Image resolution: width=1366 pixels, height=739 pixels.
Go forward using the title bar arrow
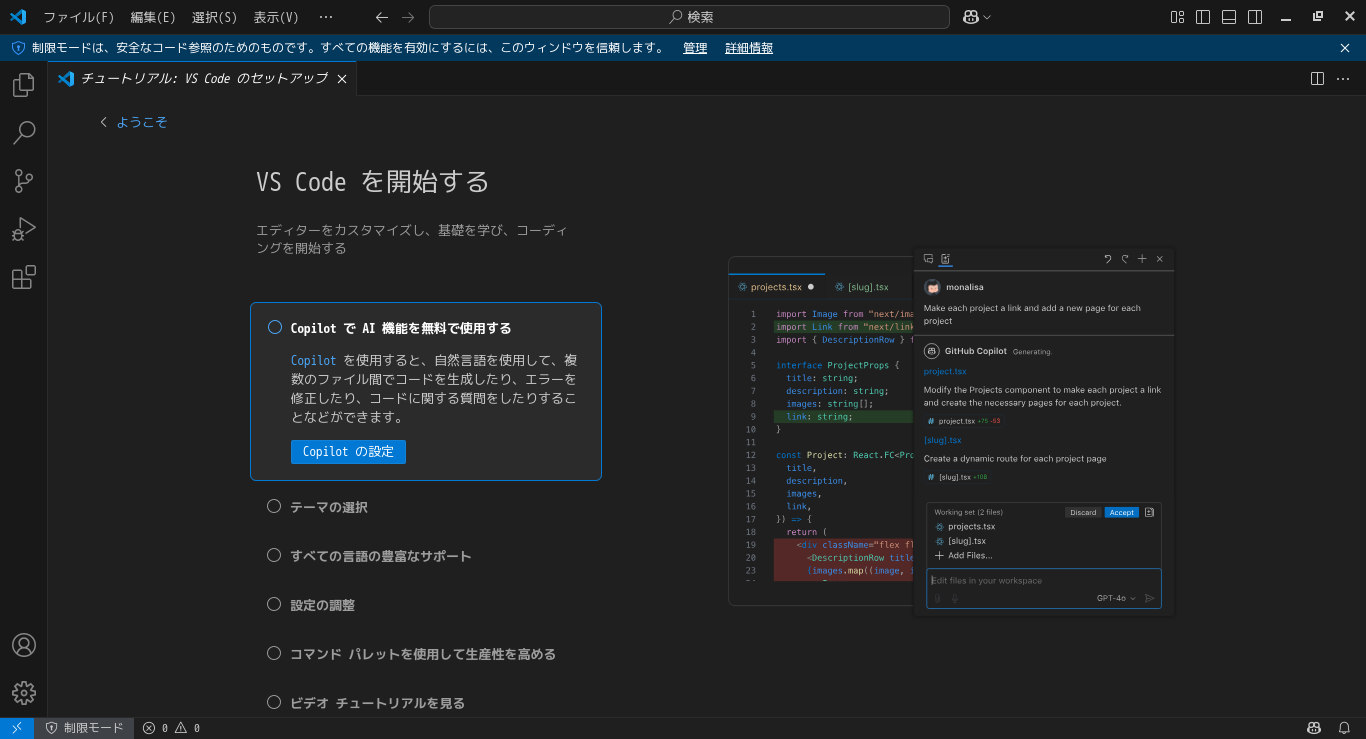pyautogui.click(x=408, y=17)
